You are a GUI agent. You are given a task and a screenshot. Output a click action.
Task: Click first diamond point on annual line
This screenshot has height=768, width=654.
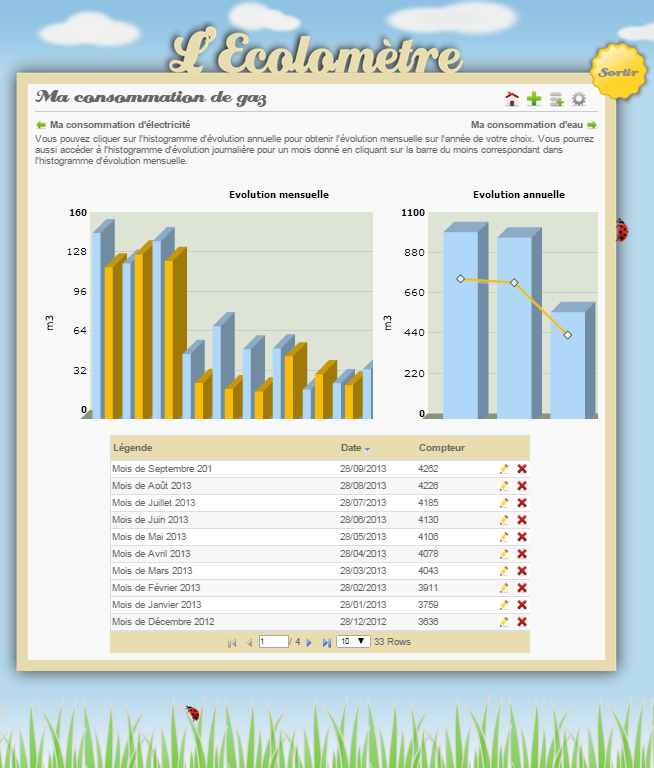point(460,279)
